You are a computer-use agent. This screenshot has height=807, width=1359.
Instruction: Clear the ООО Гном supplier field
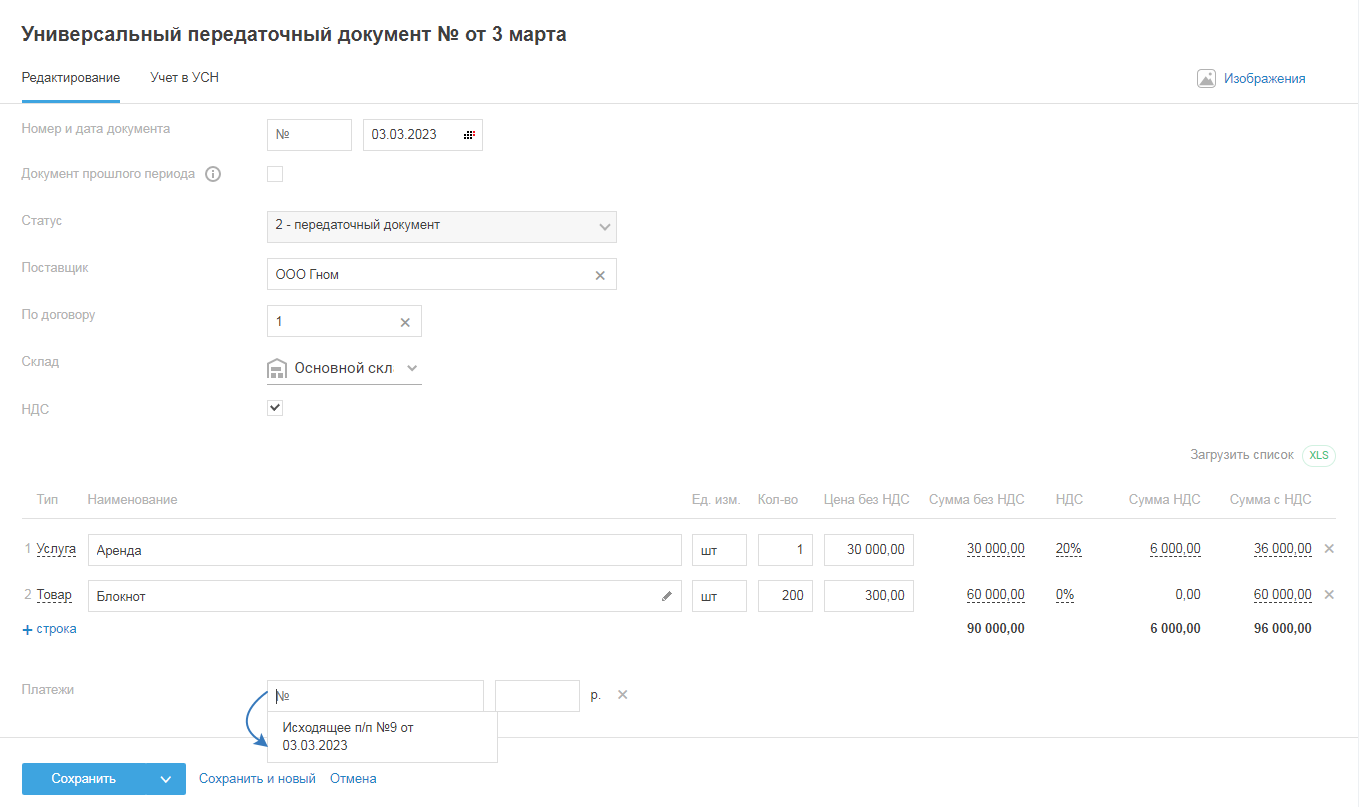[x=600, y=275]
